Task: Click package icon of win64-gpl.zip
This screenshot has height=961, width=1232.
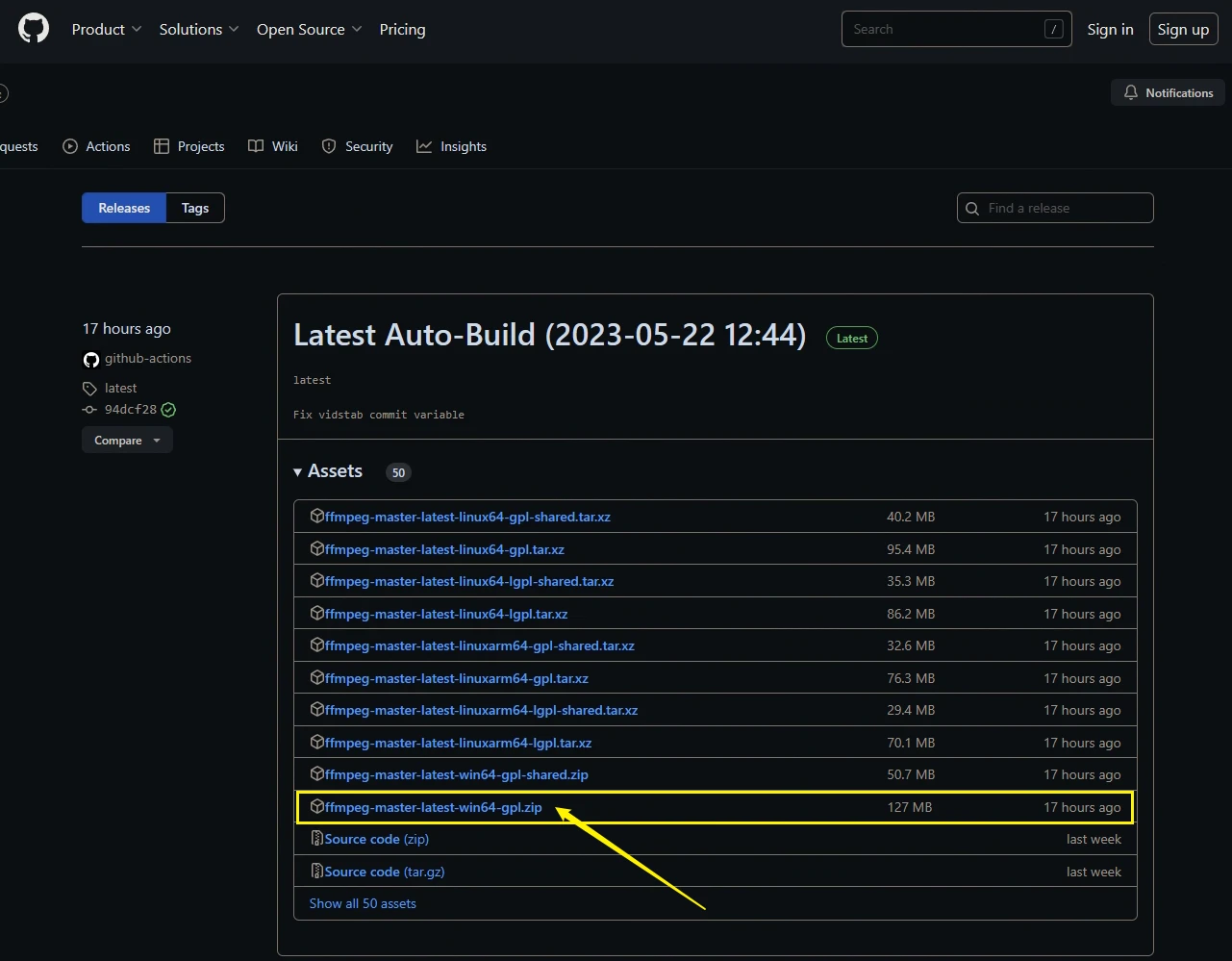Action: 317,806
